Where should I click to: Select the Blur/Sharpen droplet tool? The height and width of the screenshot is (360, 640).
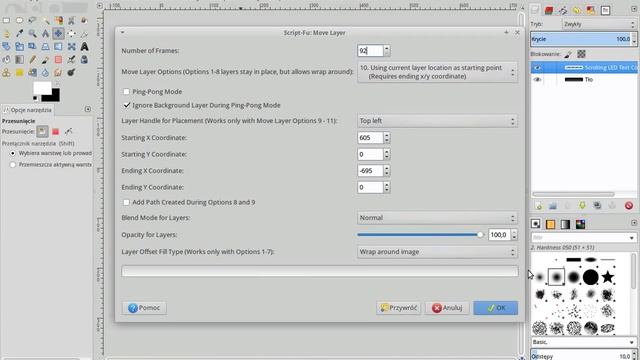pyautogui.click(x=45, y=73)
